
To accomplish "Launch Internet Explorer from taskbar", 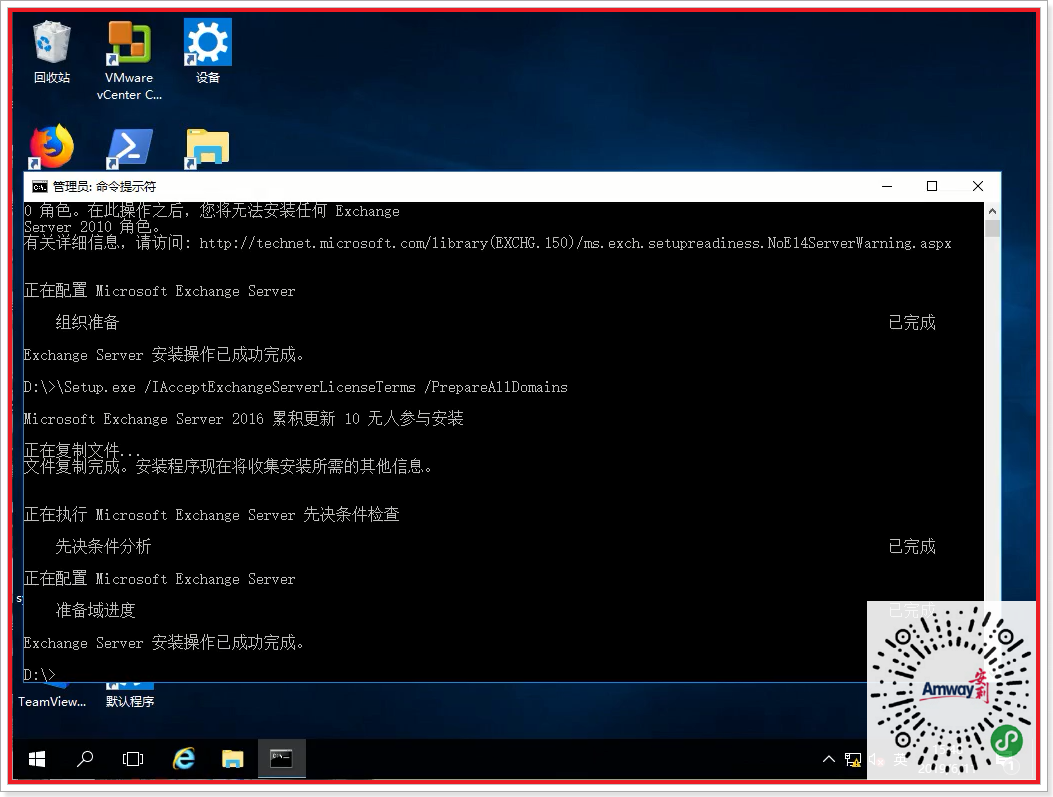I will point(183,759).
